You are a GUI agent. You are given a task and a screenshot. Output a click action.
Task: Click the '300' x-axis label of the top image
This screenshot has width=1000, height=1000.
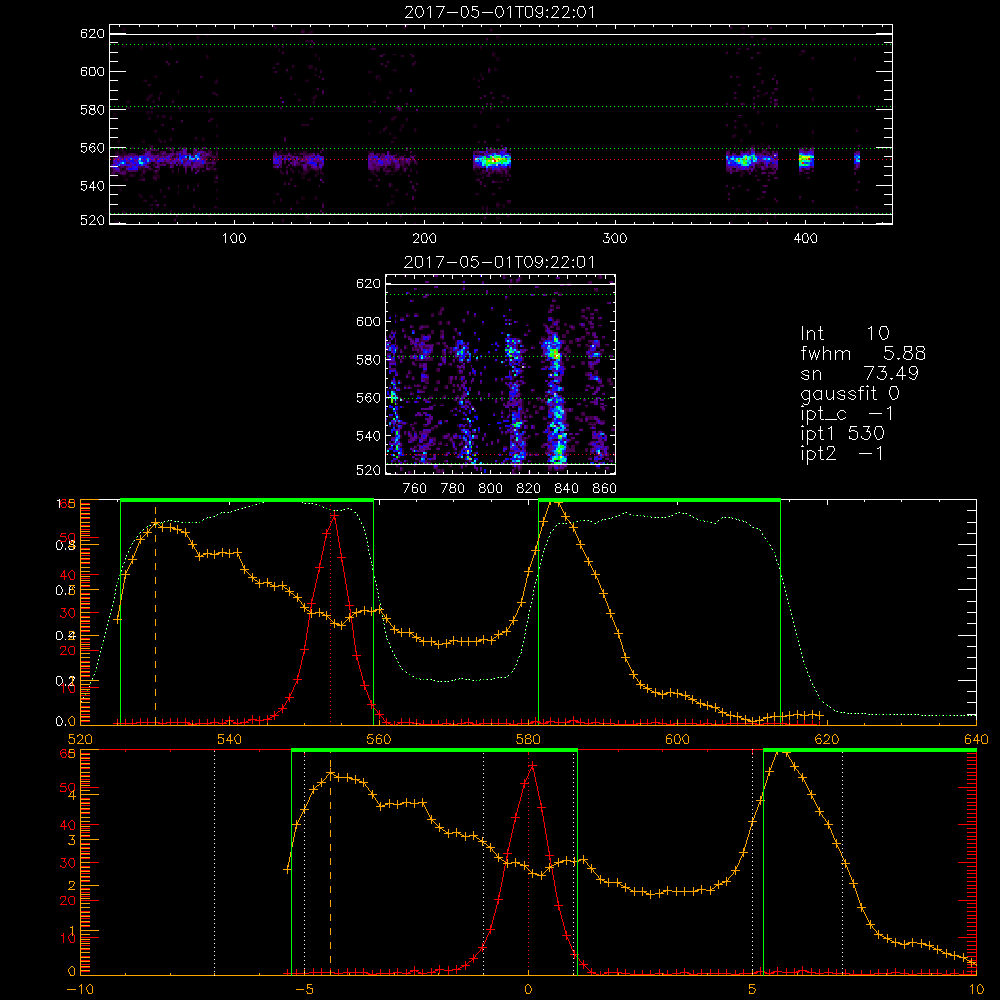(615, 239)
